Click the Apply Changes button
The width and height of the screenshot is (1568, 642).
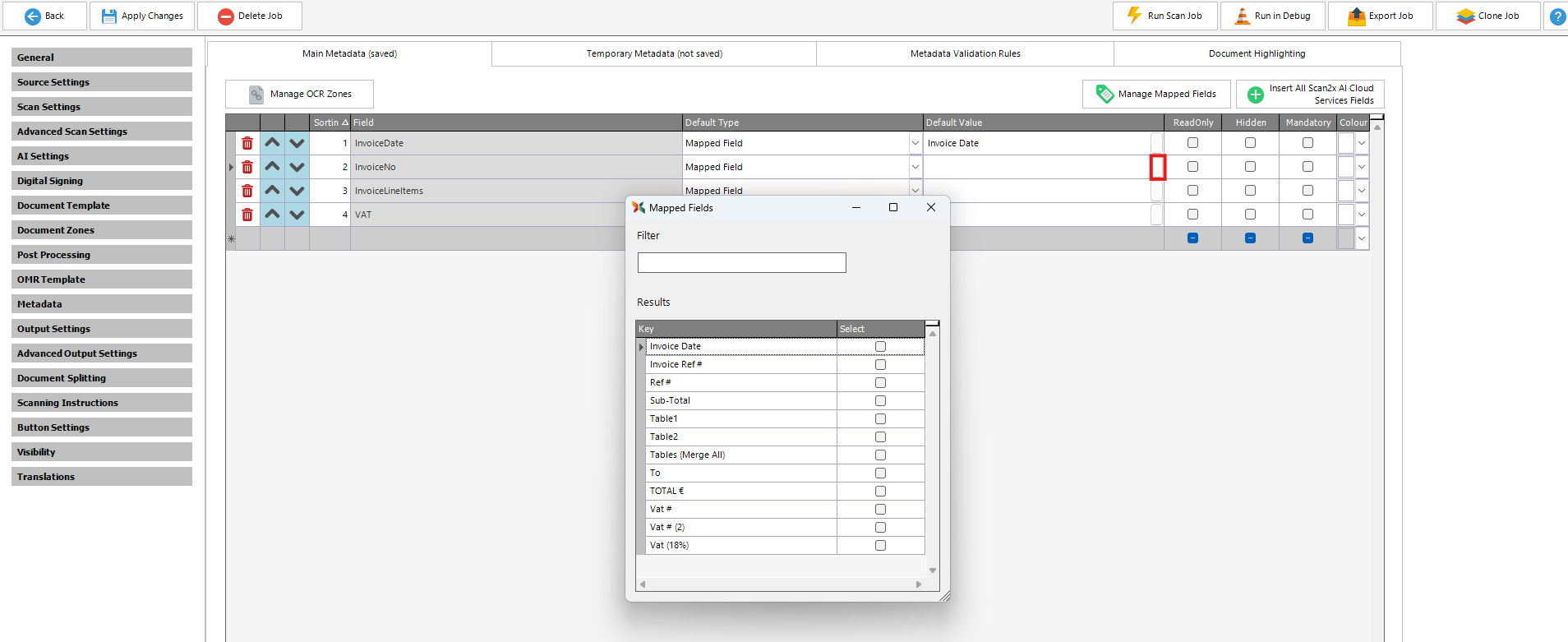coord(142,16)
